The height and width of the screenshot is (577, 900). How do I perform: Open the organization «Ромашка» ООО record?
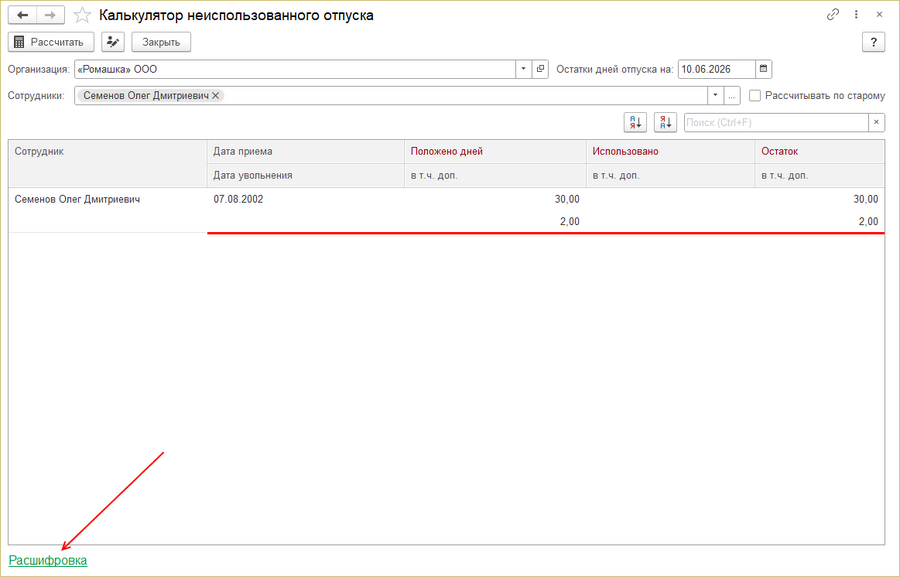[540, 69]
